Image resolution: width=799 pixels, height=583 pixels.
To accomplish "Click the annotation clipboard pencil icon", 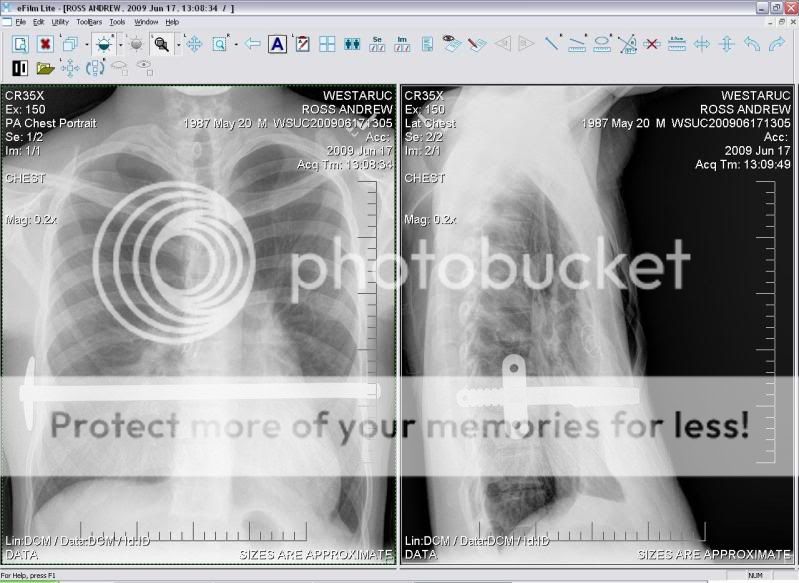I will tap(302, 44).
